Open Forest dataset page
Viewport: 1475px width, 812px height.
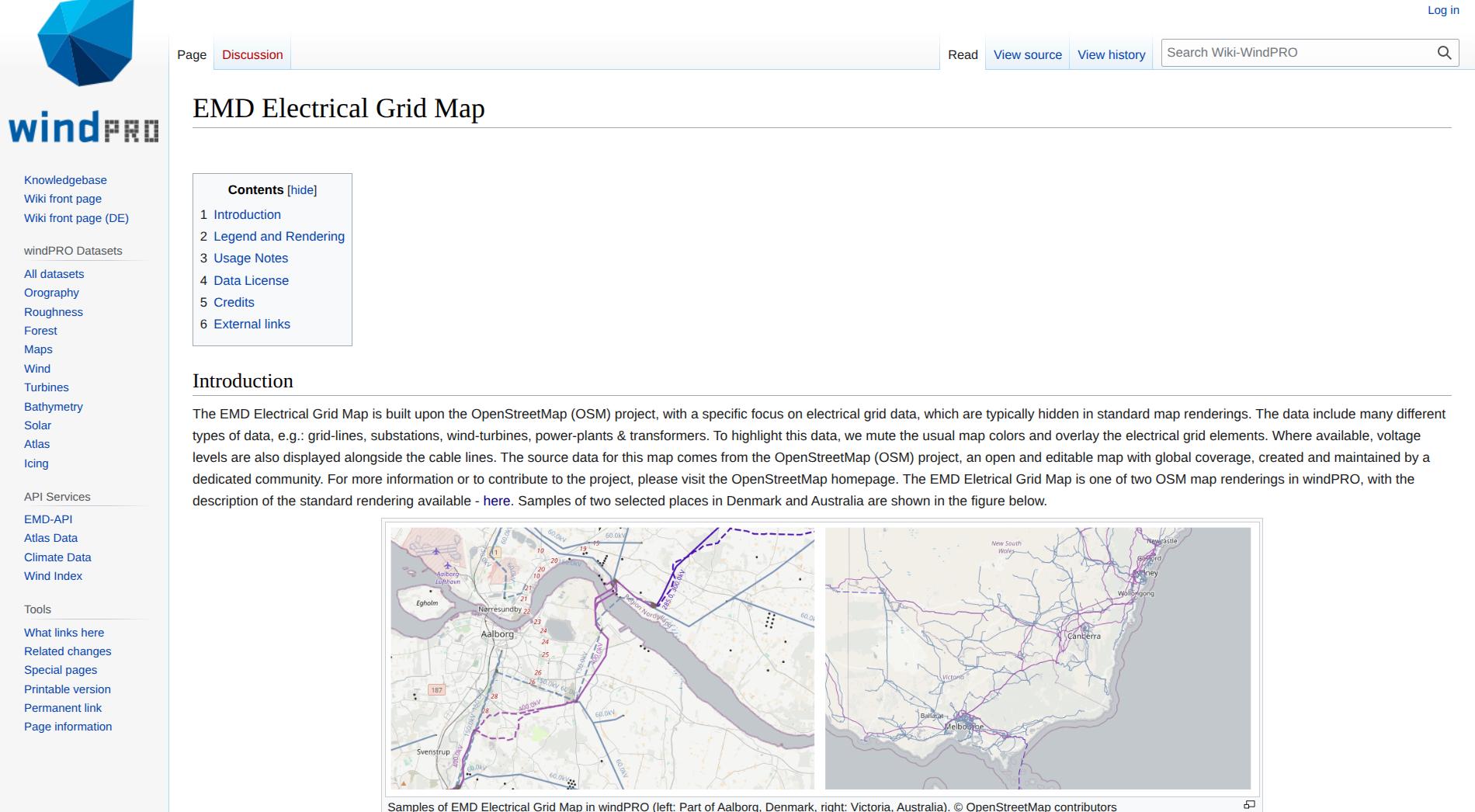coord(40,331)
